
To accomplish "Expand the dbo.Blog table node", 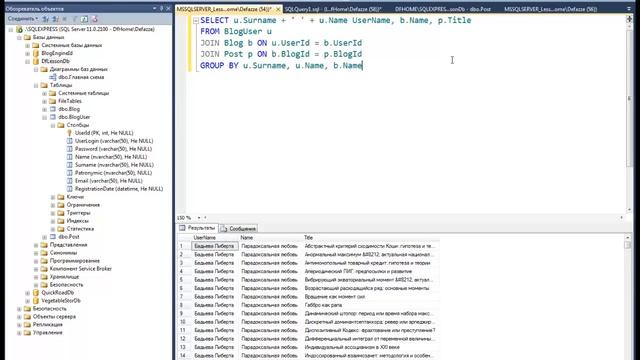I will [44, 109].
